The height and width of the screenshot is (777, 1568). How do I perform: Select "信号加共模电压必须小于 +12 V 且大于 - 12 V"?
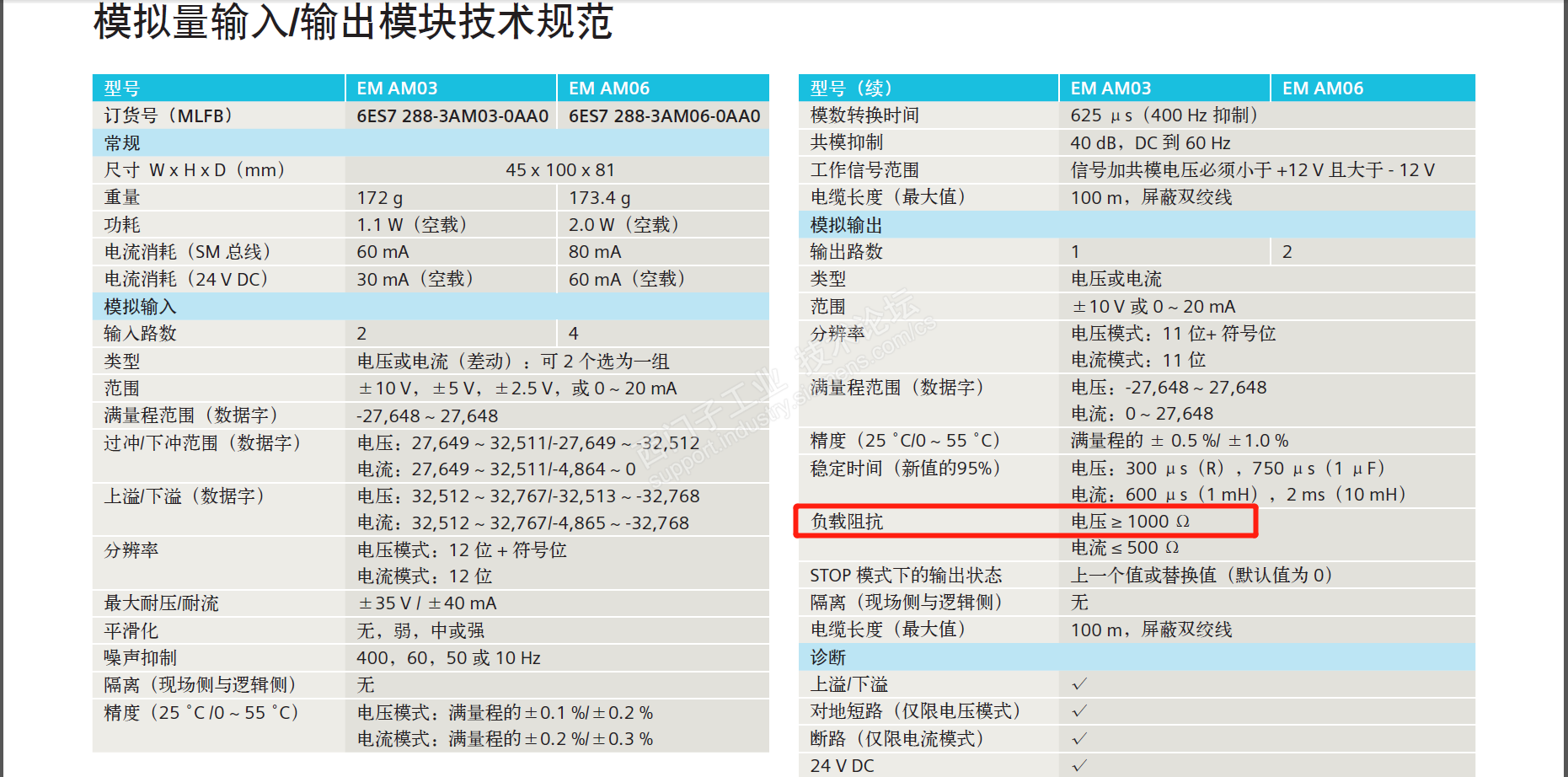1253,170
